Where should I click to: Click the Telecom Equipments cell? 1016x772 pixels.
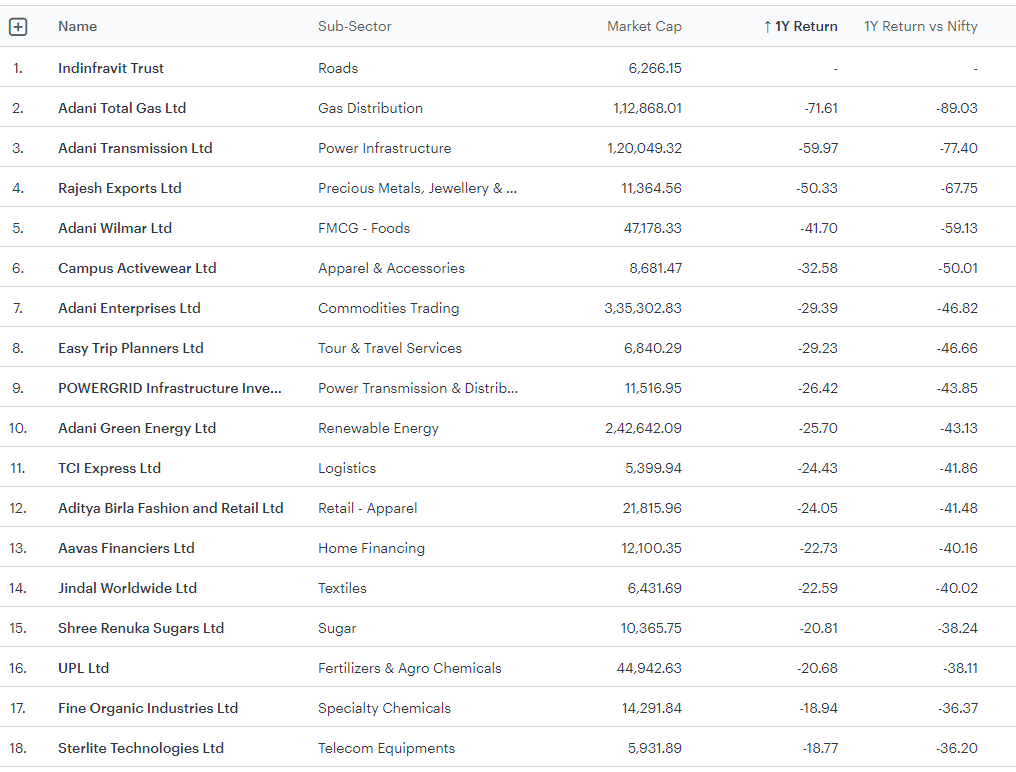tap(387, 749)
